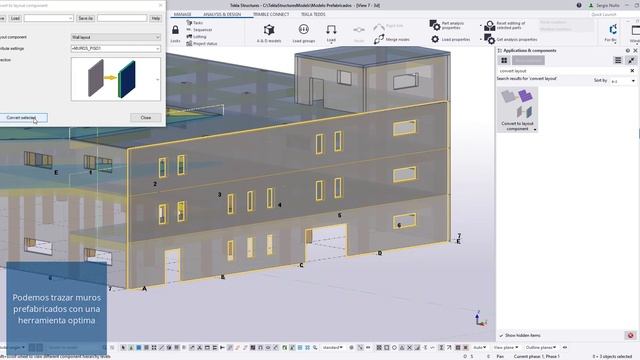This screenshot has width=640, height=360.
Task: Close the Applications & components panel
Action: (x=635, y=51)
